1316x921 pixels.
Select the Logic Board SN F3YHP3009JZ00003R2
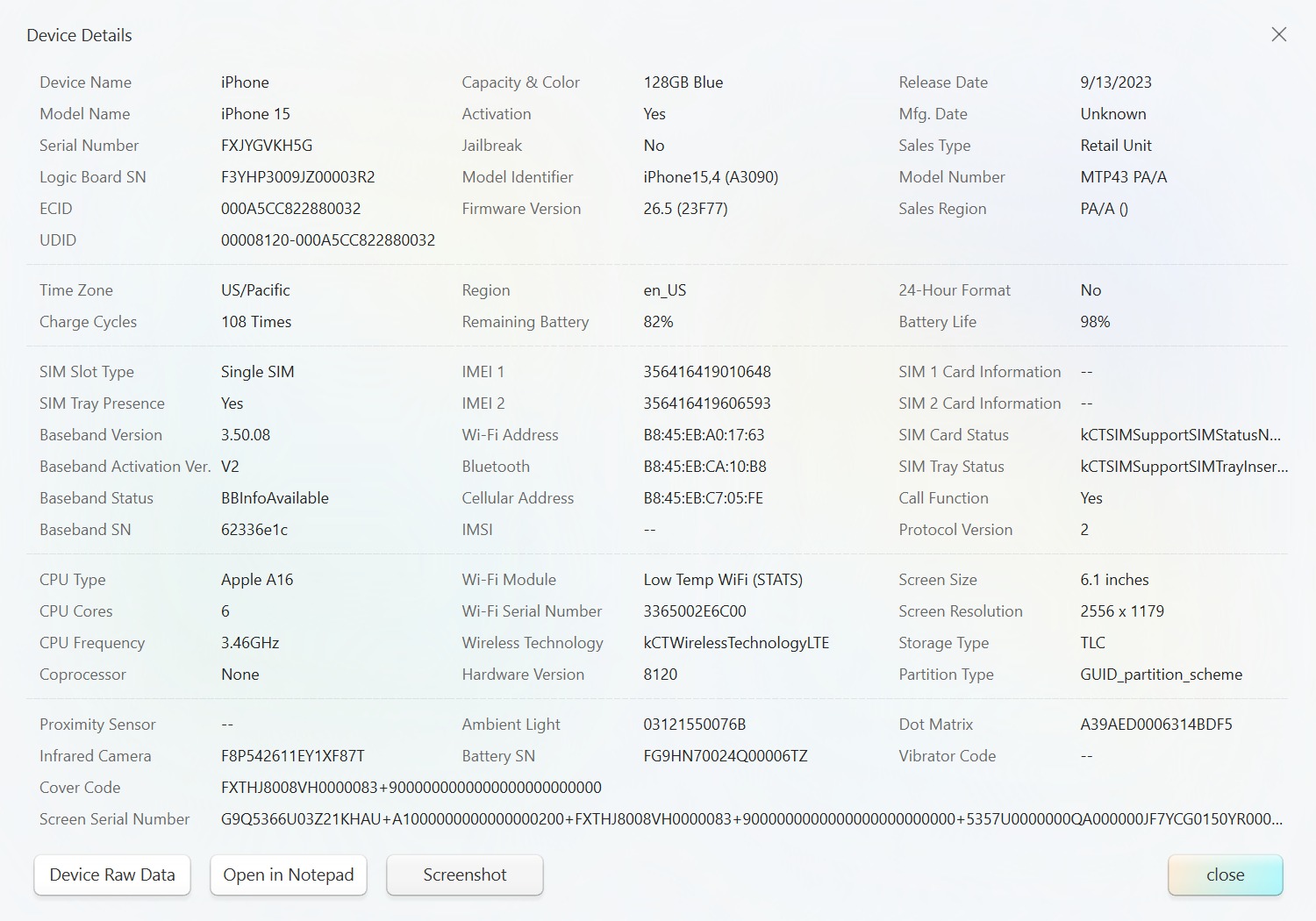pos(298,177)
